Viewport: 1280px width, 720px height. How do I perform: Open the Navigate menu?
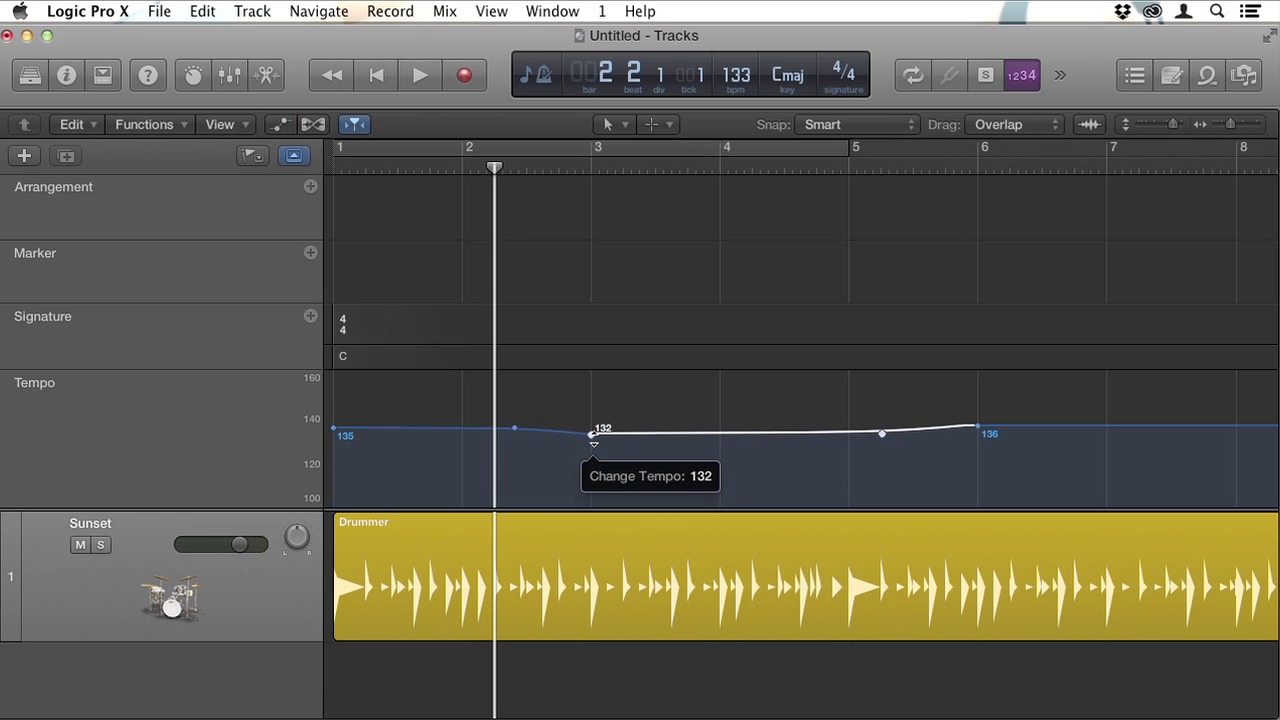(x=318, y=11)
